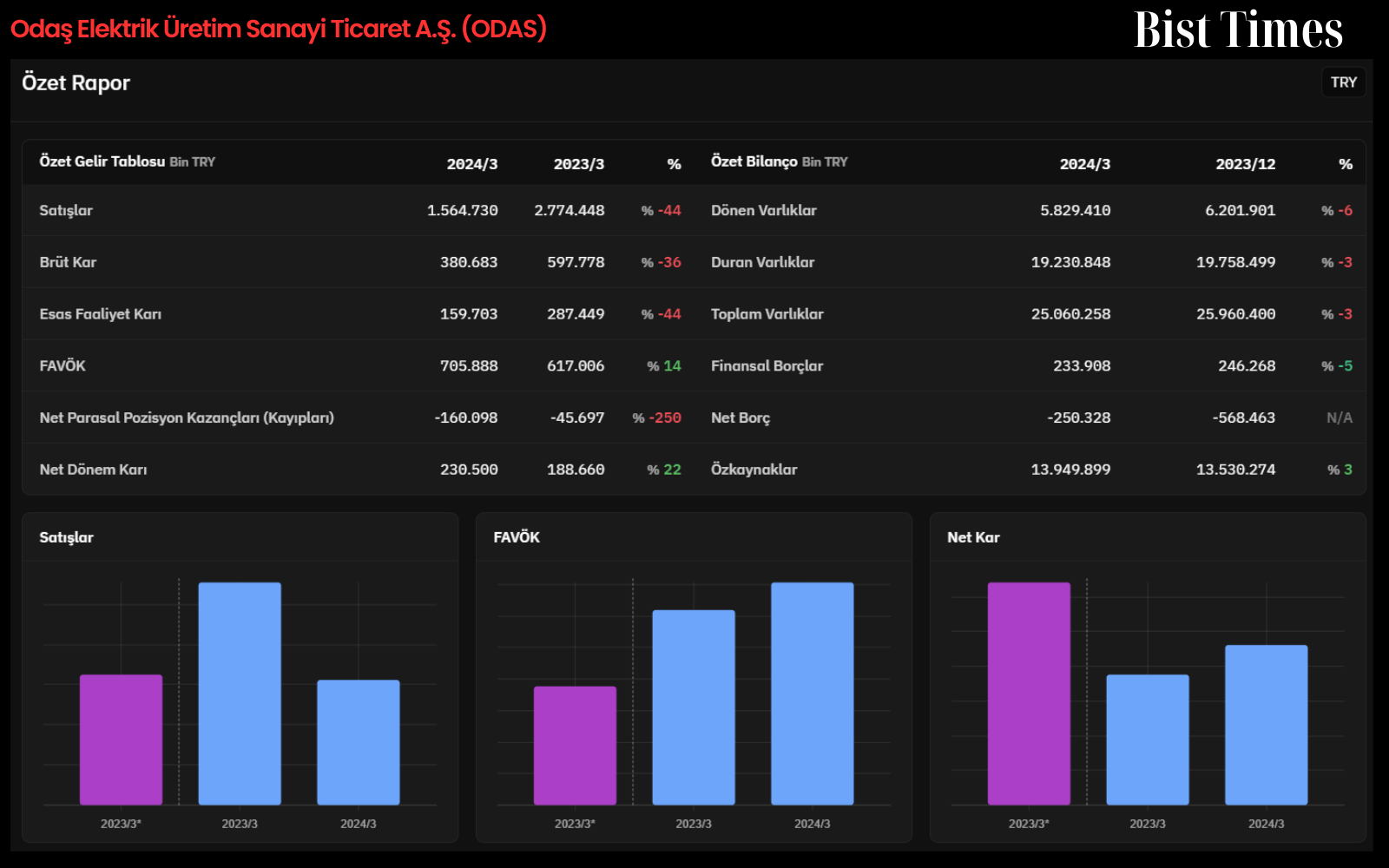Select the Net Dönem Karı label
The width and height of the screenshot is (1389, 868).
point(93,470)
